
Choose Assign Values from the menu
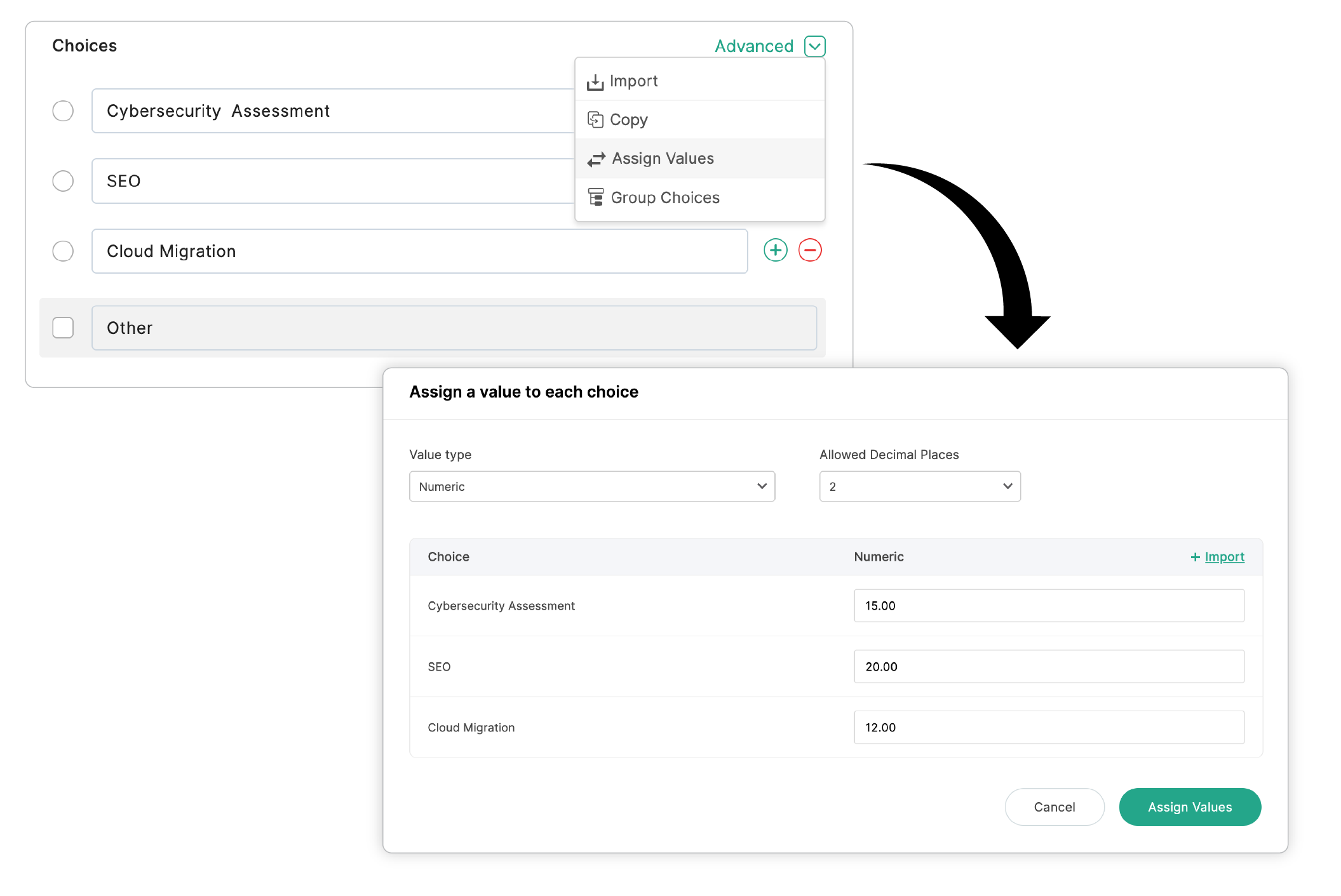click(663, 159)
